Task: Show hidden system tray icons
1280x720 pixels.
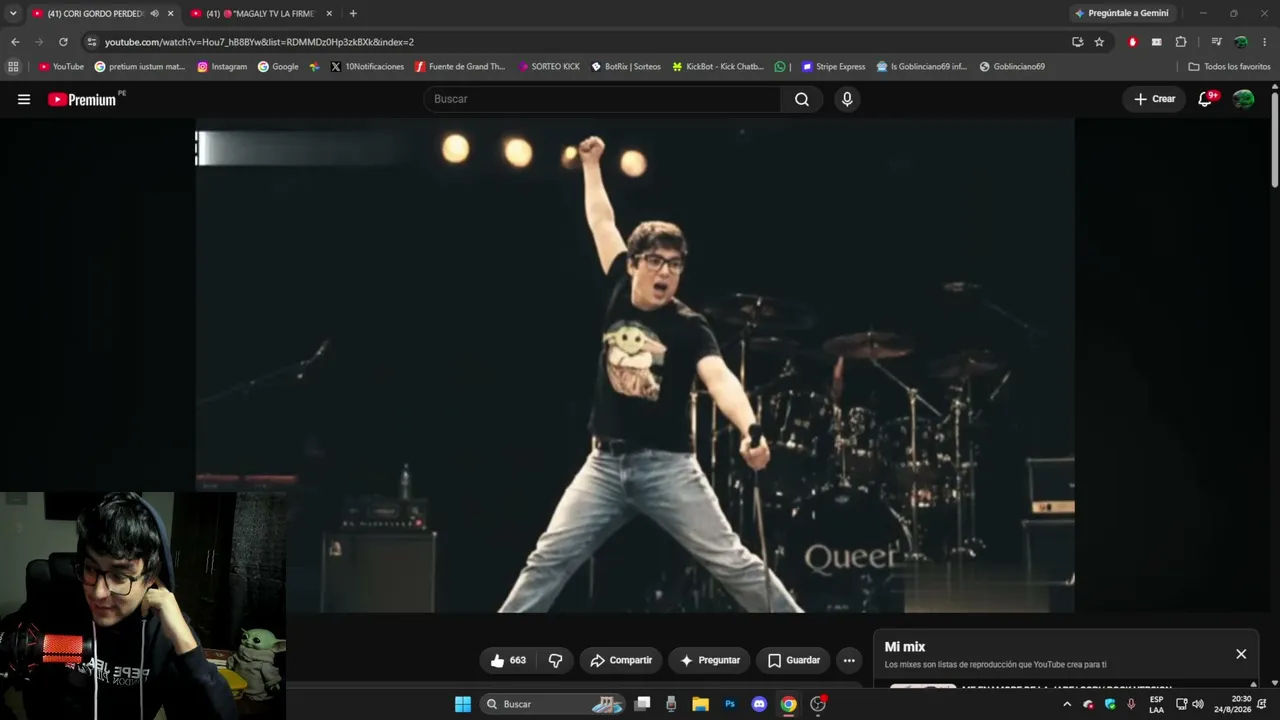Action: click(x=1067, y=704)
